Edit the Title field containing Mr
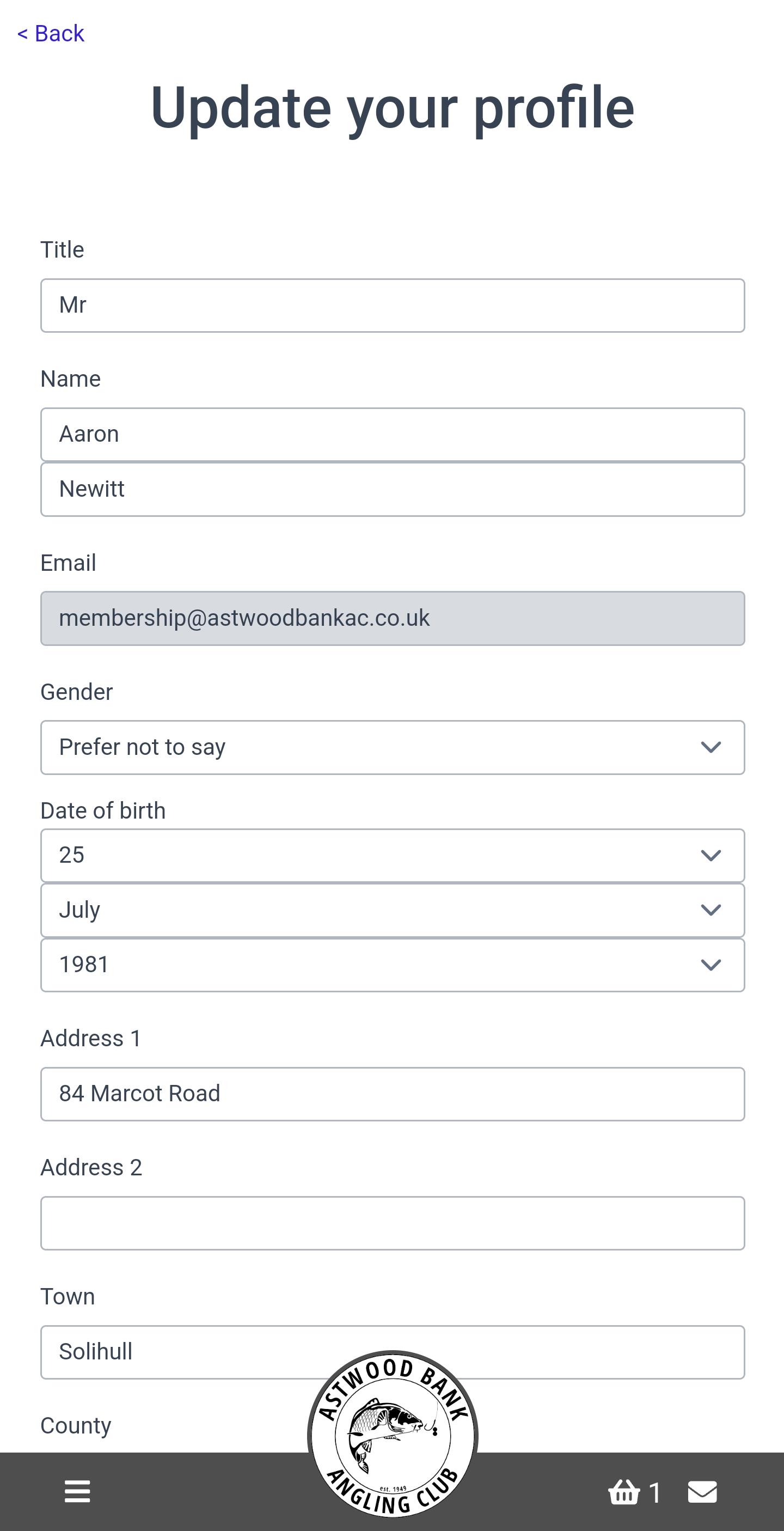Viewport: 784px width, 1531px height. point(393,306)
